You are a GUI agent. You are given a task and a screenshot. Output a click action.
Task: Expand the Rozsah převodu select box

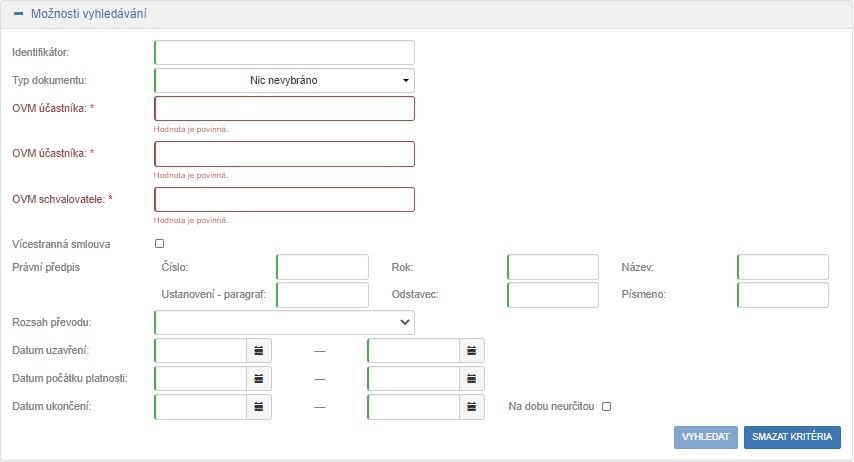coord(284,322)
